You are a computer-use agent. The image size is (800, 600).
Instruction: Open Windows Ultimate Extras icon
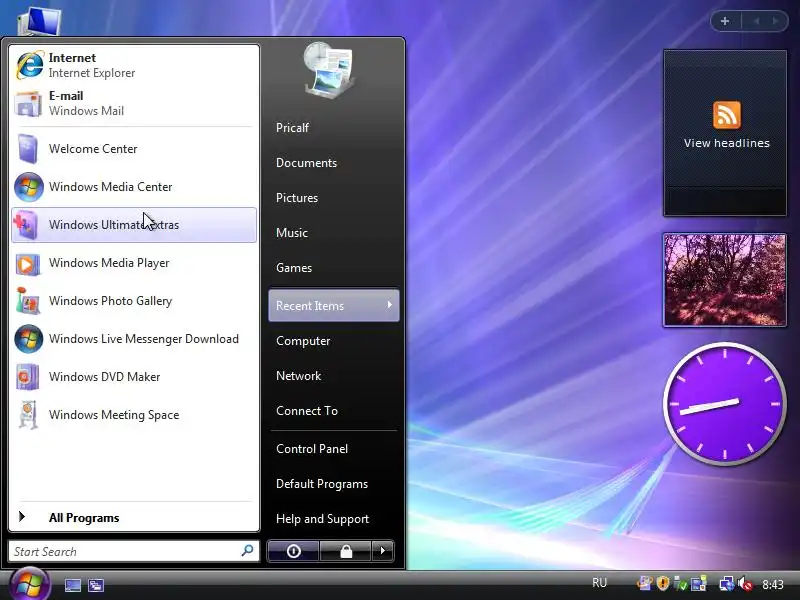coord(26,225)
